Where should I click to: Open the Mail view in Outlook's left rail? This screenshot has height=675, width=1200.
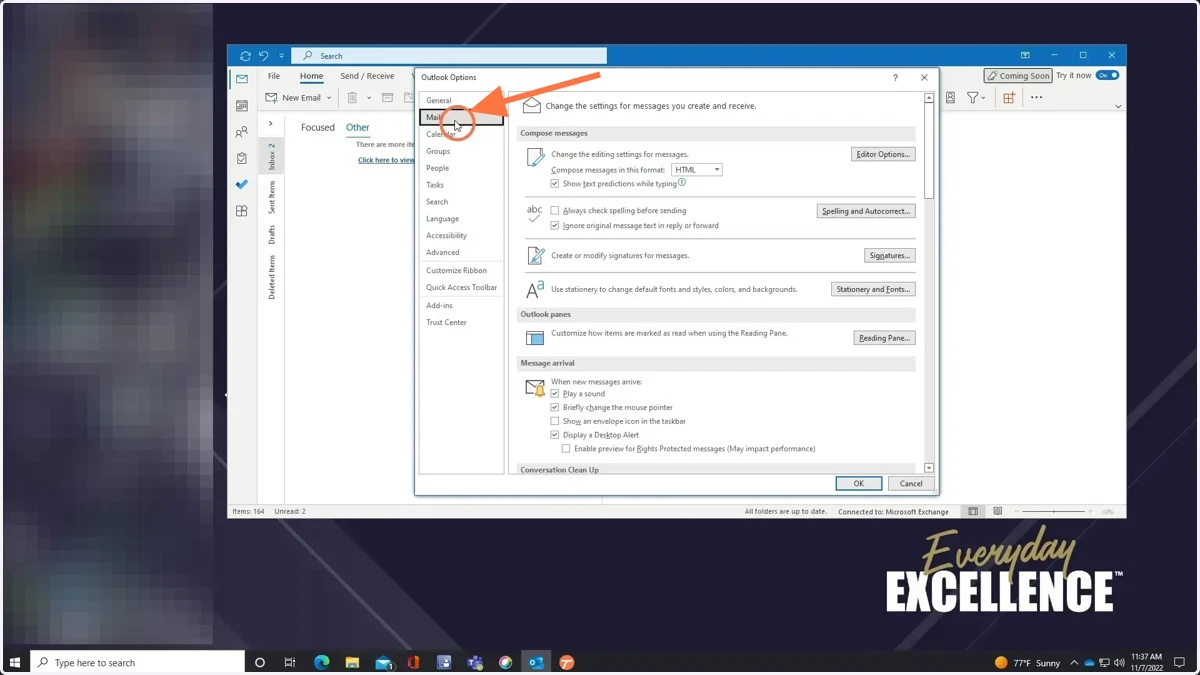tap(242, 79)
